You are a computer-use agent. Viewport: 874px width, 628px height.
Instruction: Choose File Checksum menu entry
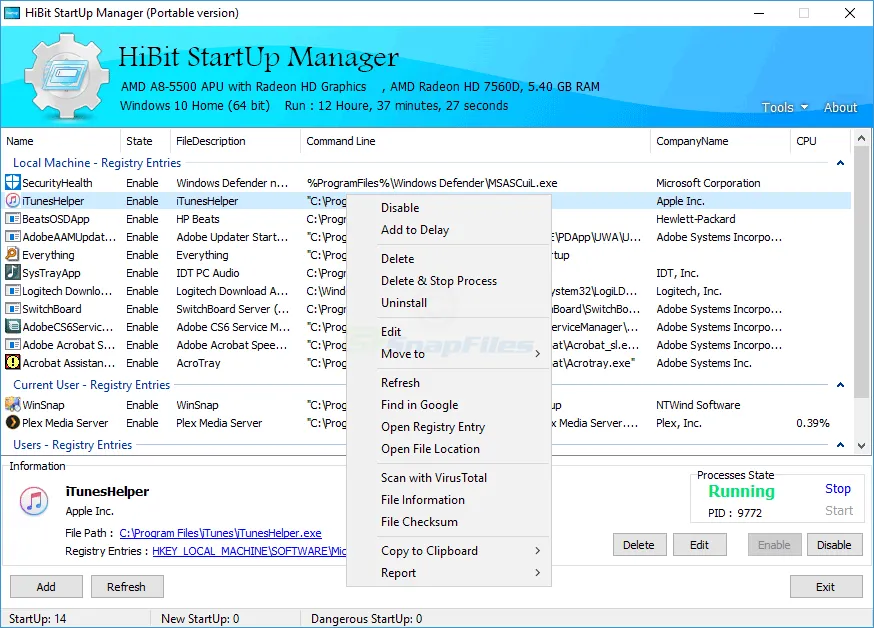point(449,522)
